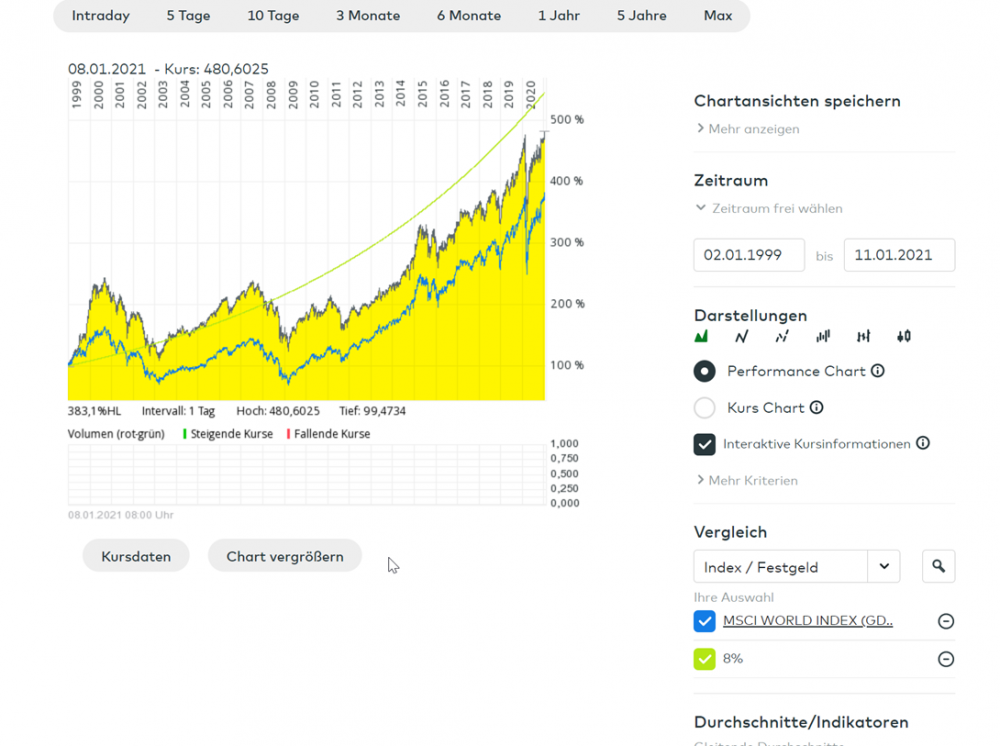Click the Hoch: 480,6025 value

278,411
